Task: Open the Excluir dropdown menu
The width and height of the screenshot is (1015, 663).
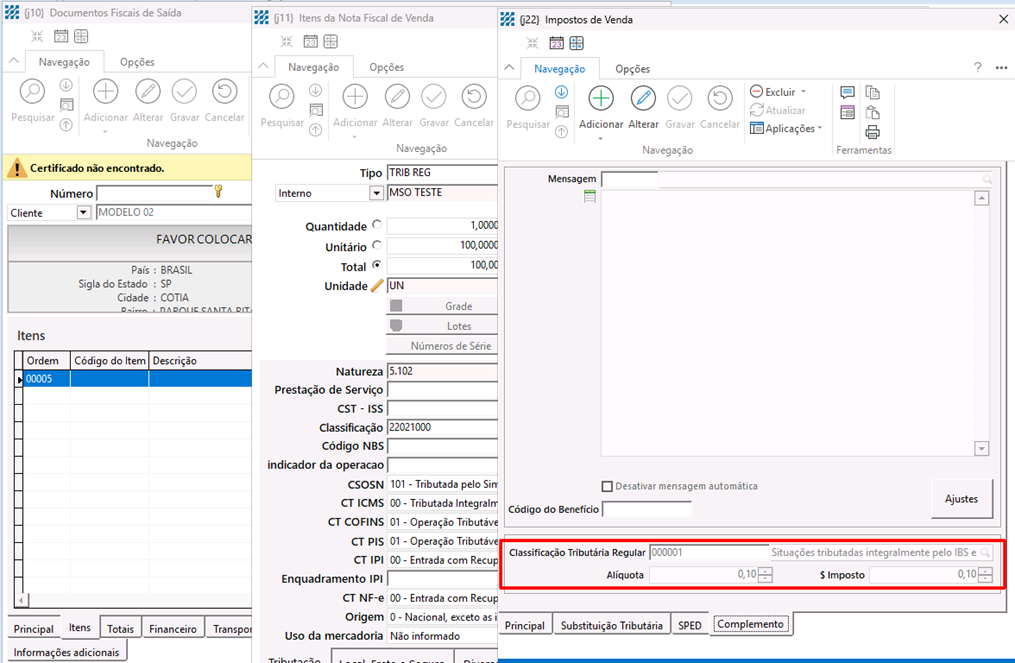Action: pos(803,92)
